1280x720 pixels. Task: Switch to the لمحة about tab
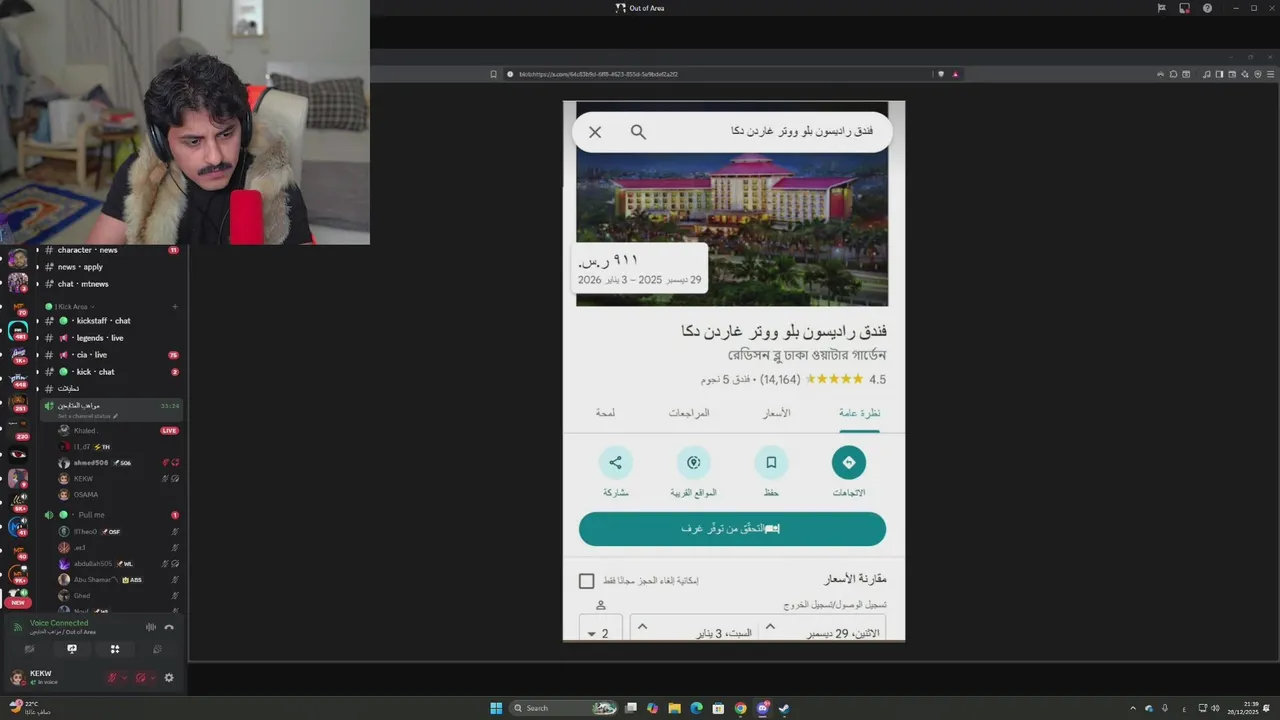[605, 413]
